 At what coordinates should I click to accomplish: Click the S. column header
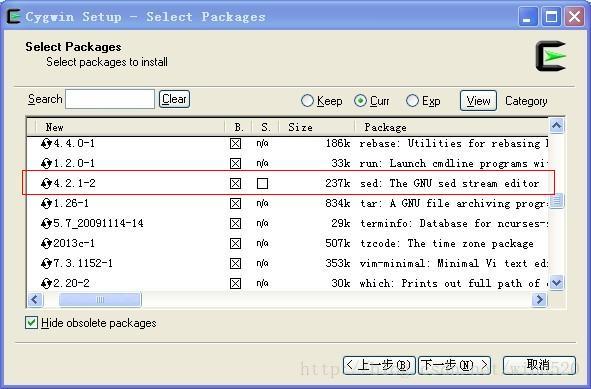coord(265,127)
